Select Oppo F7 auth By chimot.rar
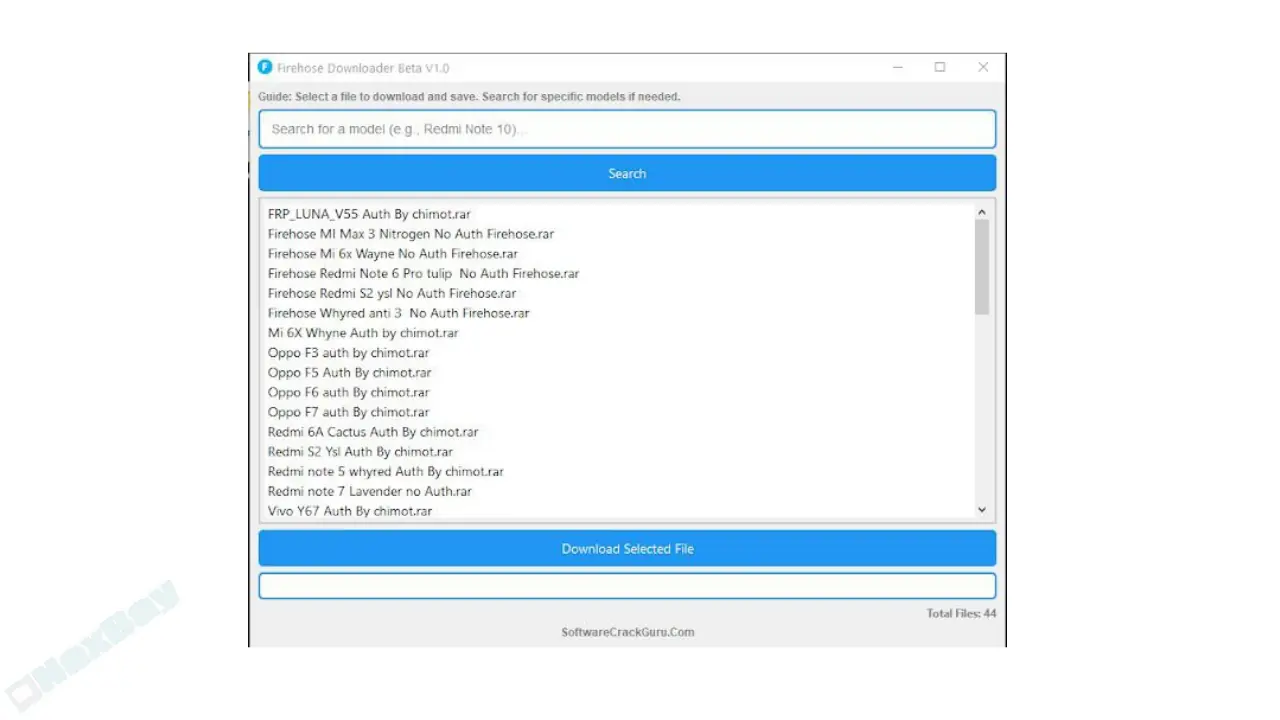Screen dimensions: 1280x720 point(348,412)
